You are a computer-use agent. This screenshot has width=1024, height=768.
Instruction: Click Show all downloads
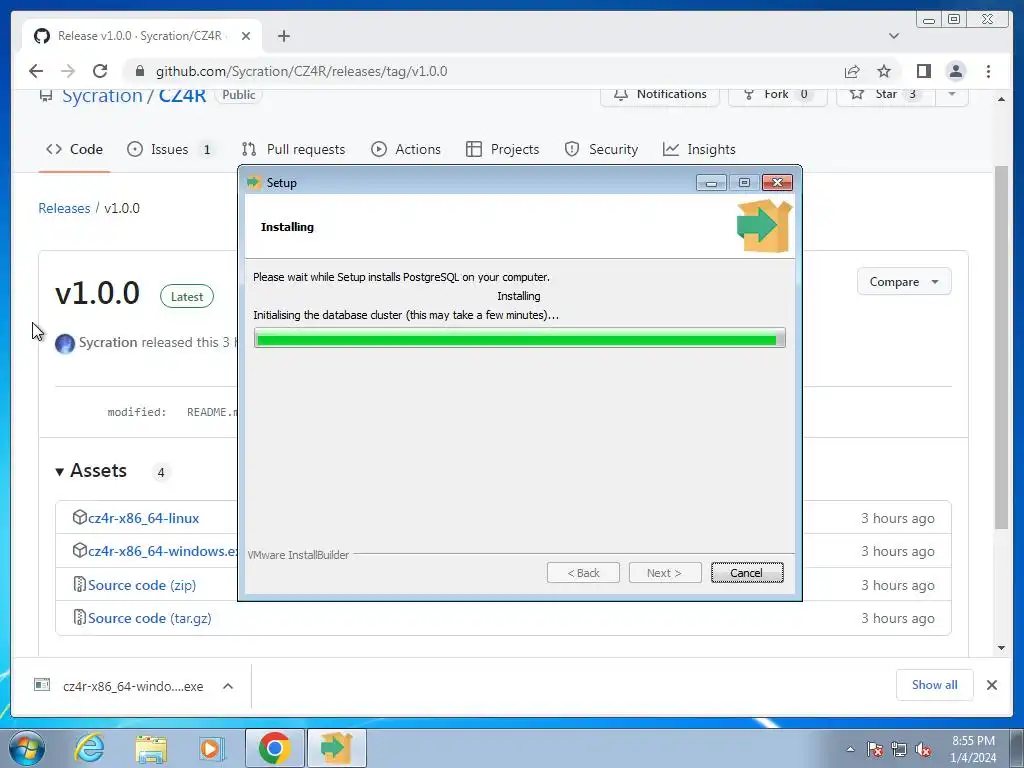[x=935, y=684]
